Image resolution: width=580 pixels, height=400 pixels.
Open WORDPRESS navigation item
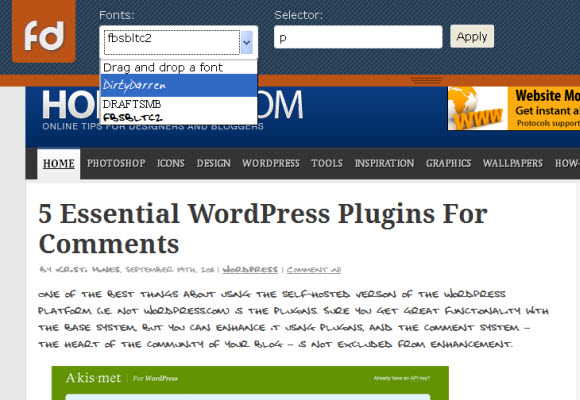point(271,163)
